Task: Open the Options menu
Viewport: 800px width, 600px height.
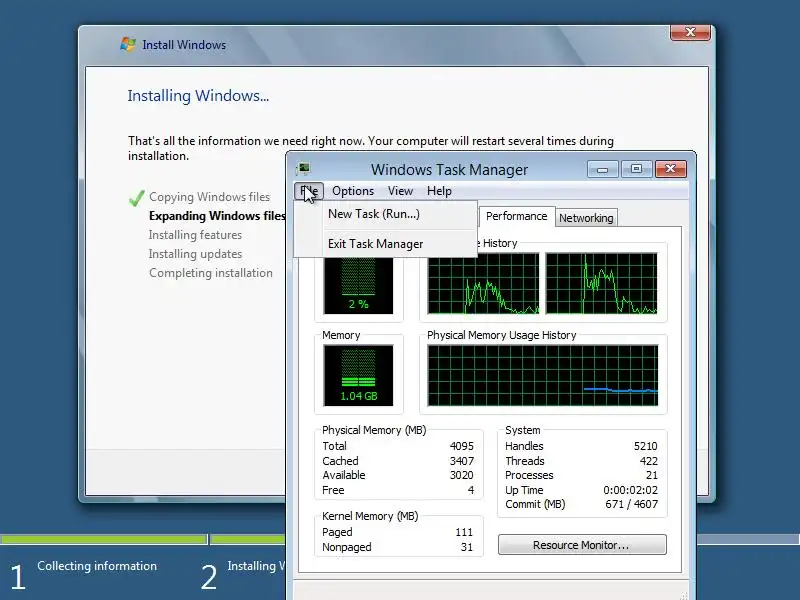Action: [x=353, y=191]
